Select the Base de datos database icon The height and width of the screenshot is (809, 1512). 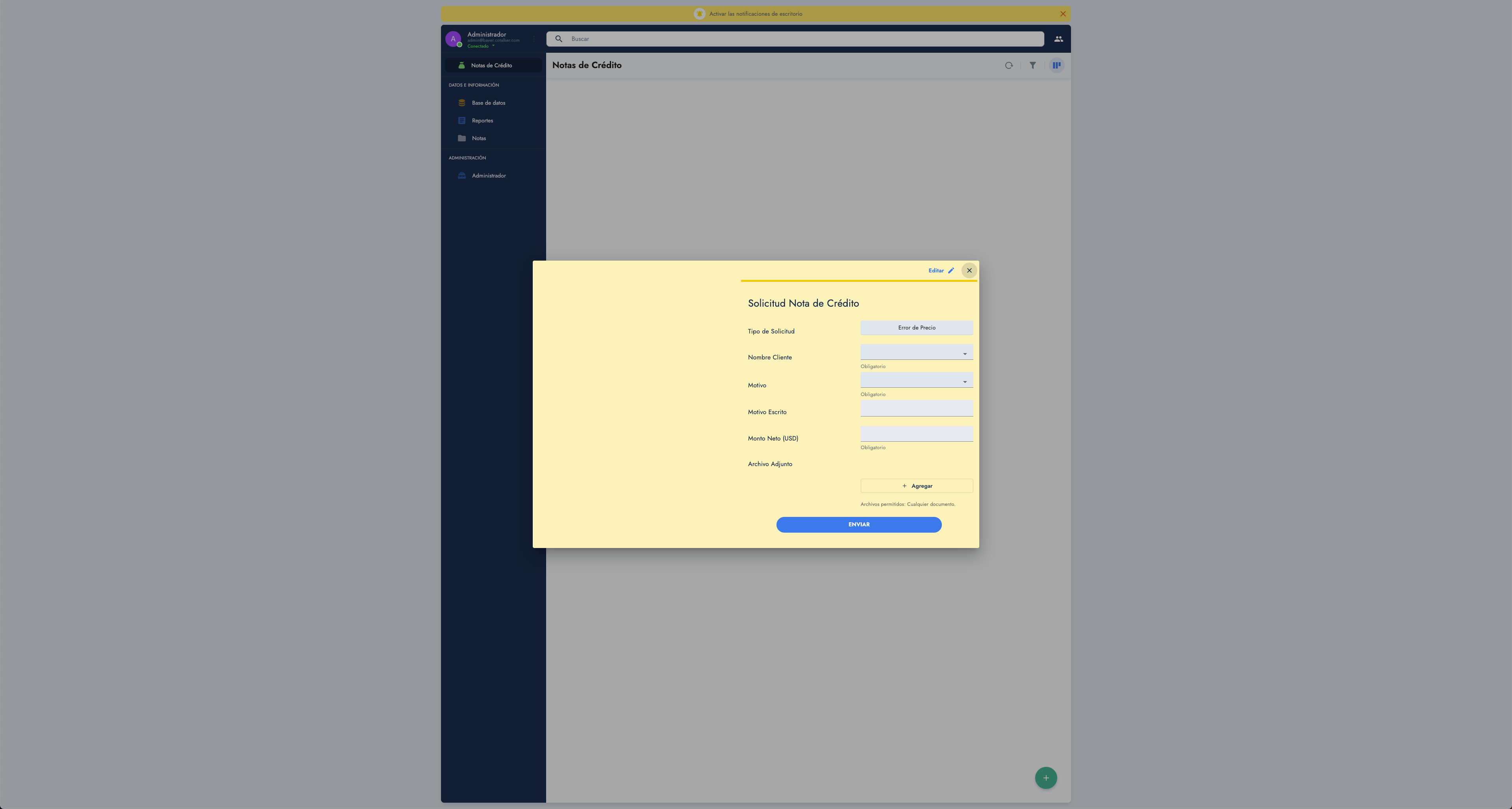click(x=462, y=103)
